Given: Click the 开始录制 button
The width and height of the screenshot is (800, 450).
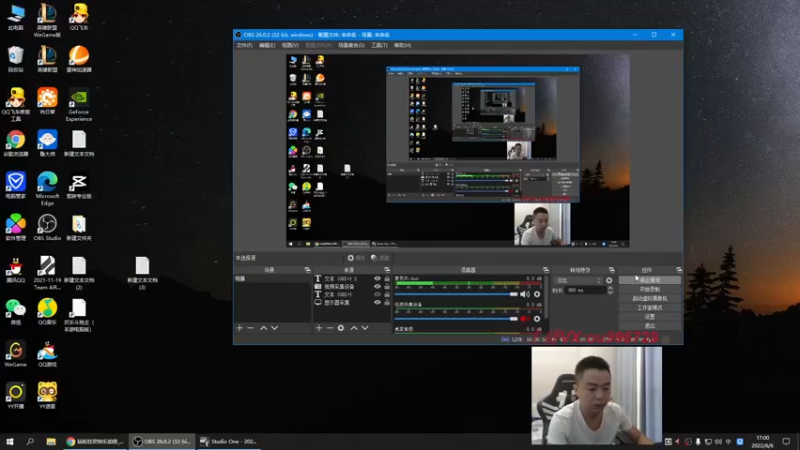Looking at the screenshot, I should point(649,289).
